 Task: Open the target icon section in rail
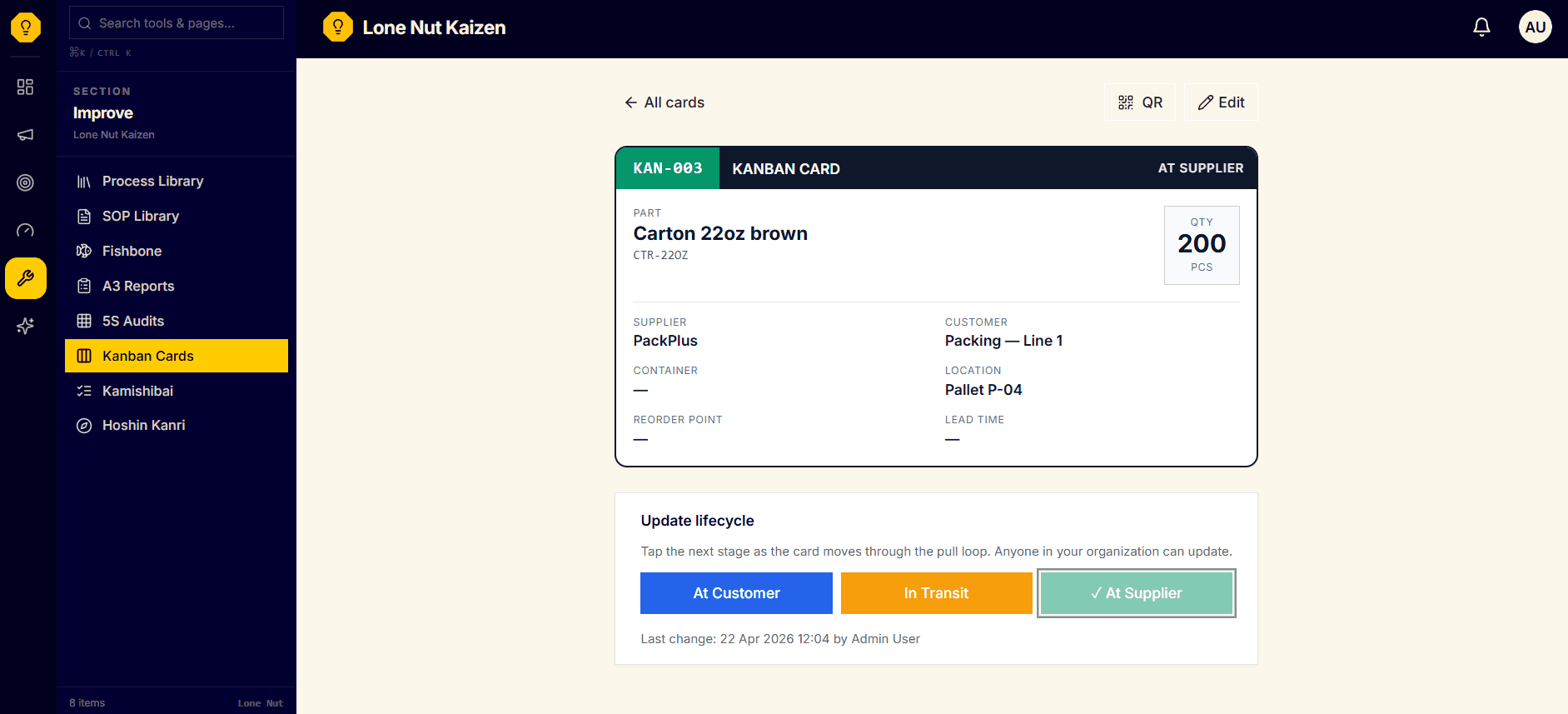pyautogui.click(x=26, y=182)
